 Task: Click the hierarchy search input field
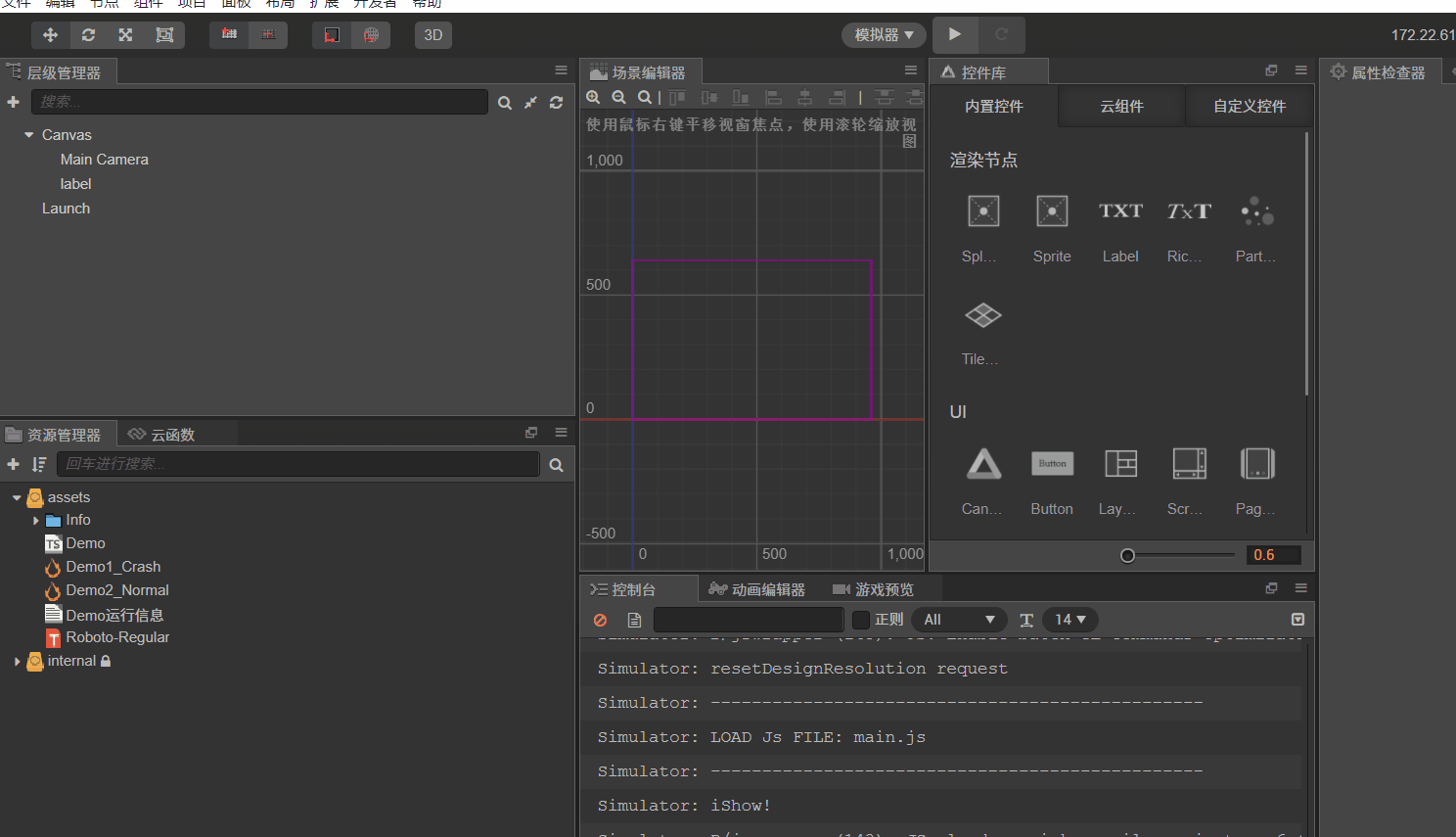point(259,102)
